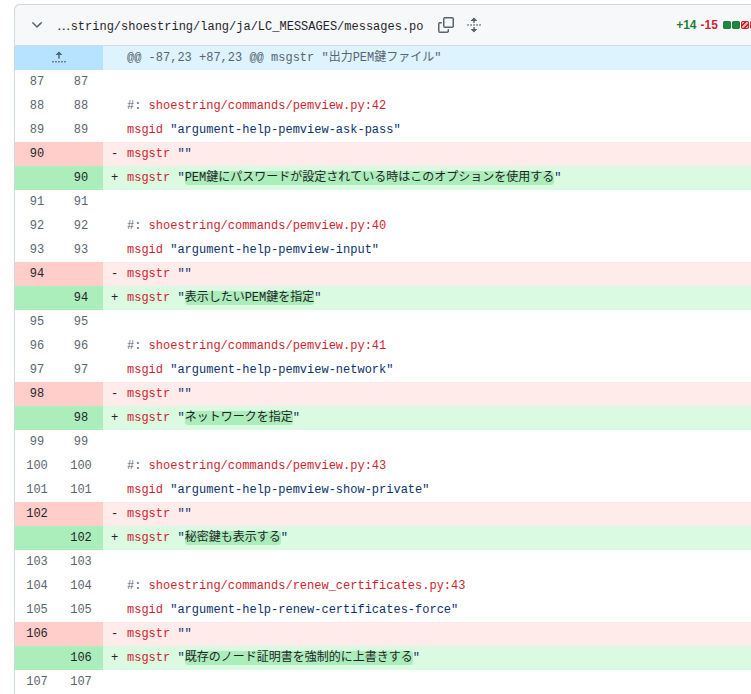This screenshot has height=694, width=751.
Task: Click added line number 94
Action: pyautogui.click(x=81, y=297)
